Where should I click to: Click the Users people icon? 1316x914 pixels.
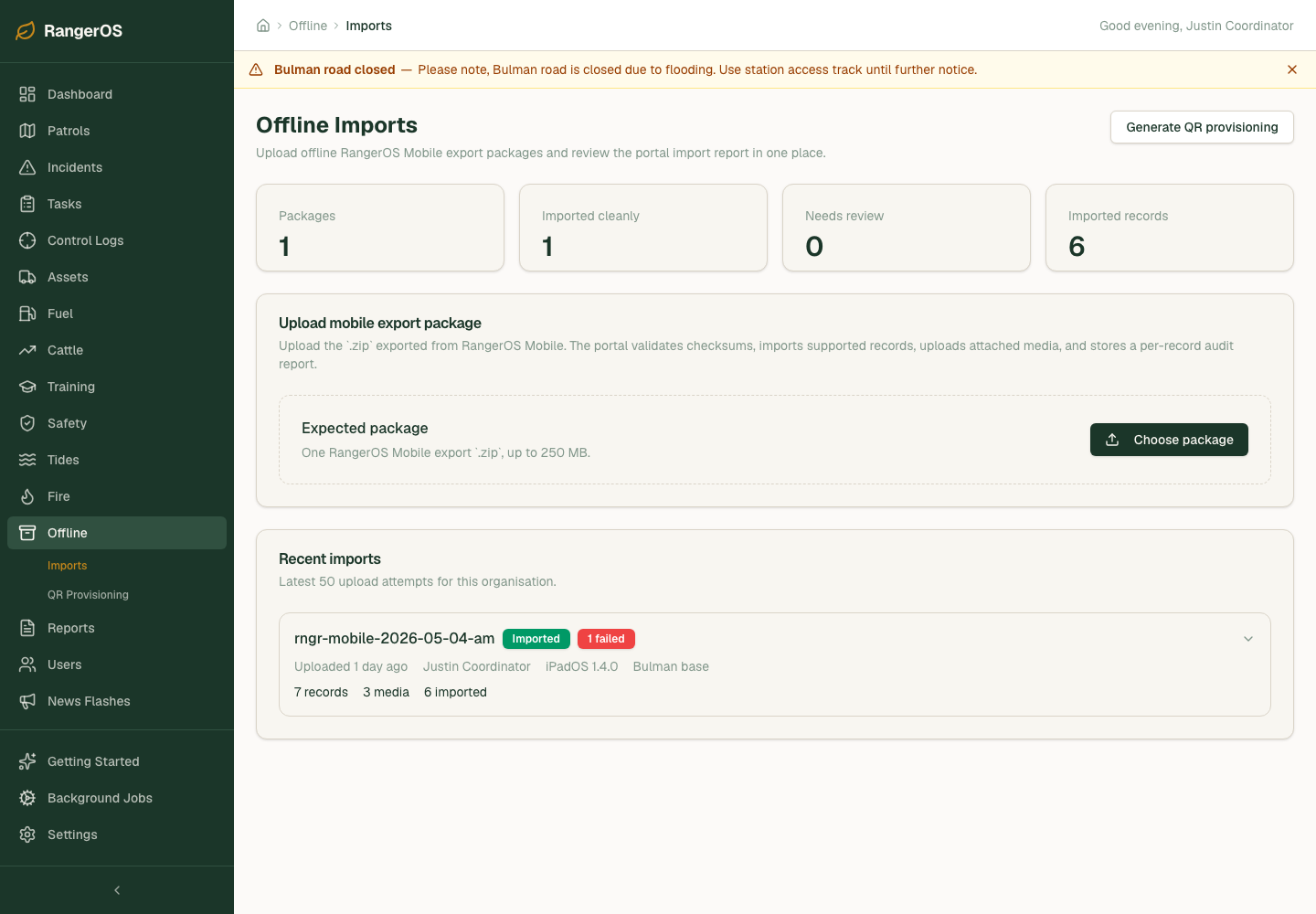click(27, 664)
